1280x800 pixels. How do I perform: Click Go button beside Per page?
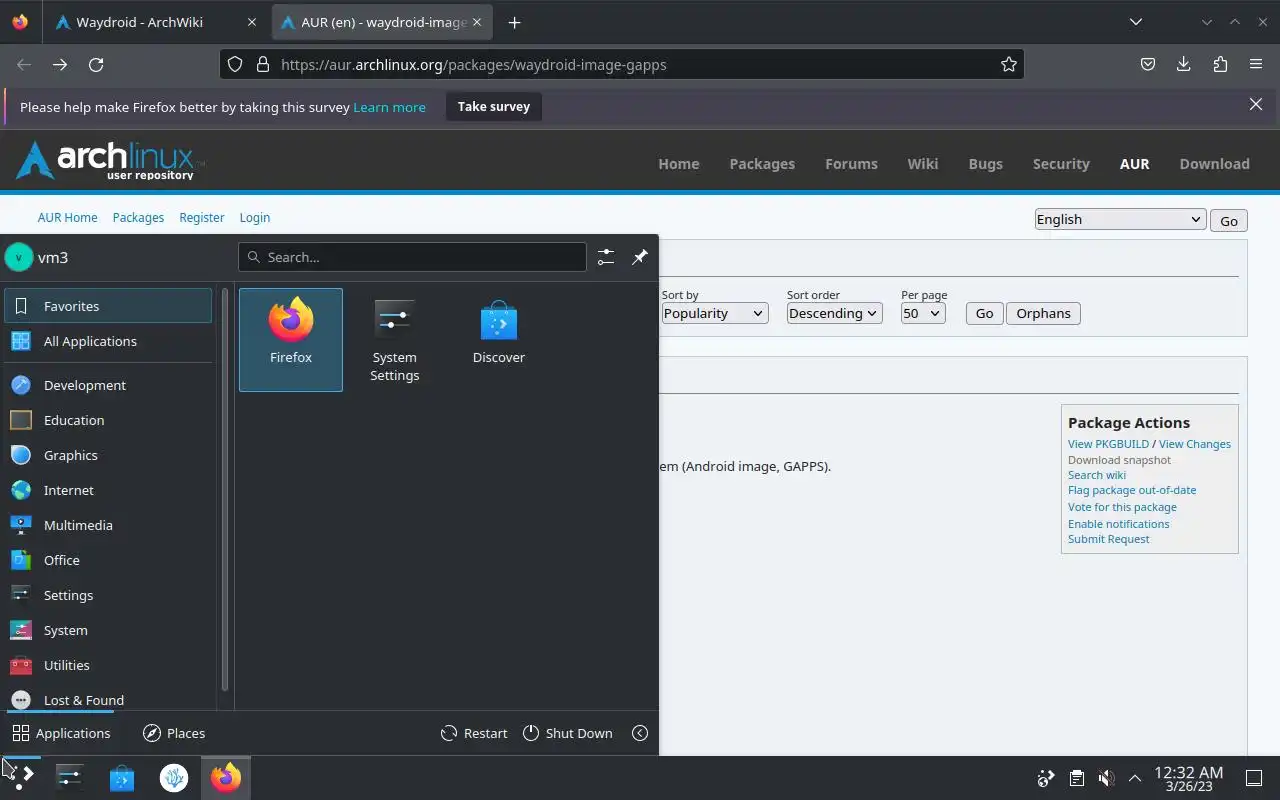point(984,313)
